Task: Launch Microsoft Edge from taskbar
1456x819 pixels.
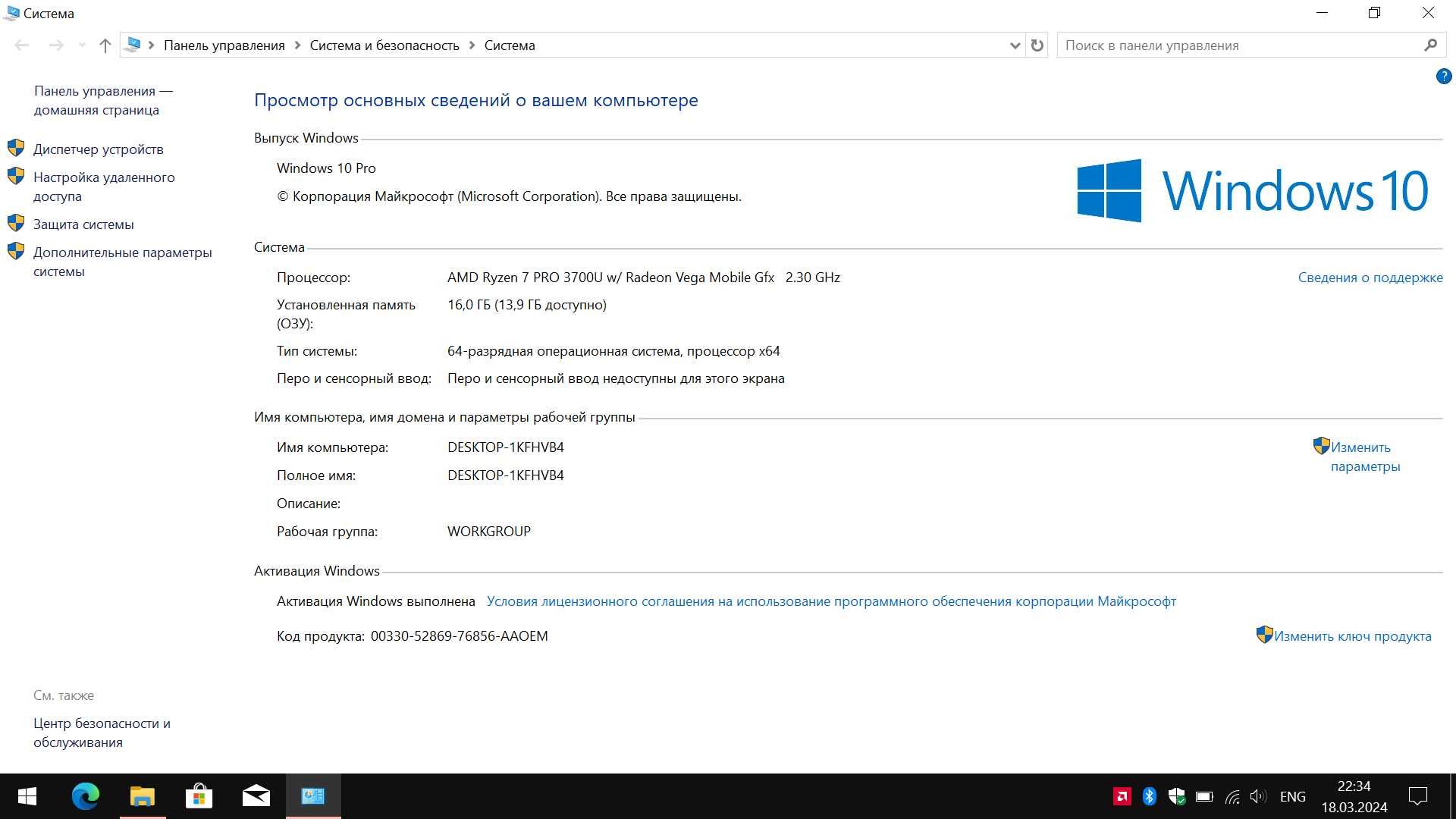Action: pyautogui.click(x=85, y=796)
